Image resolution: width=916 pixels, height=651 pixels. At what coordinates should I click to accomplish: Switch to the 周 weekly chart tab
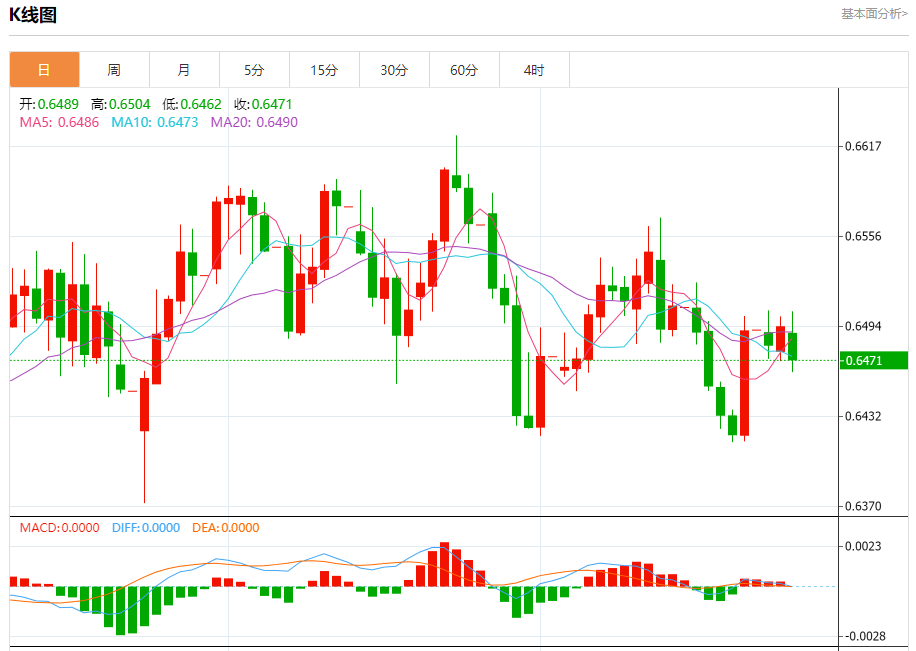(x=114, y=70)
